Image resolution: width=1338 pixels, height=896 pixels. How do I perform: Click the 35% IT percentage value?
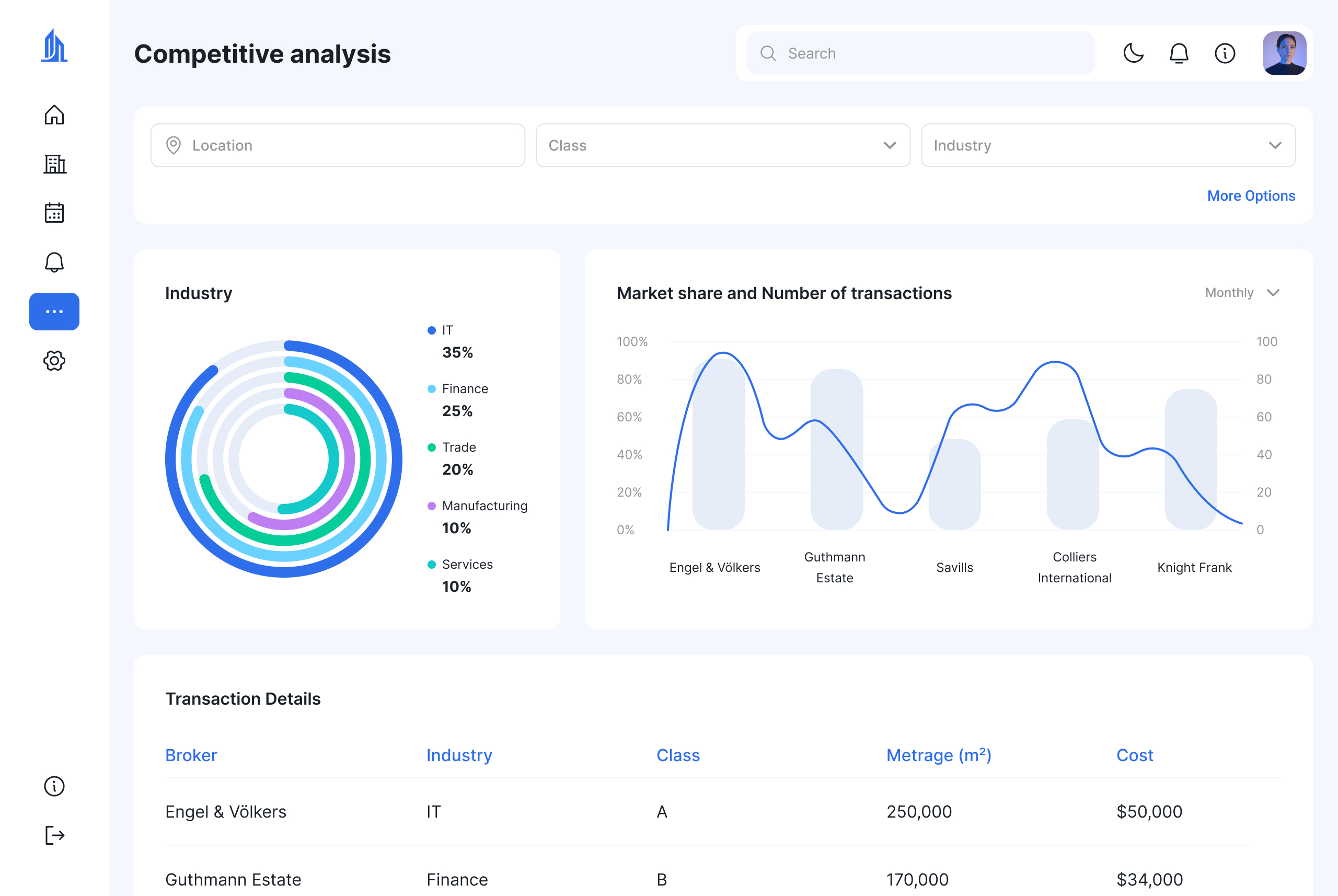pyautogui.click(x=457, y=352)
